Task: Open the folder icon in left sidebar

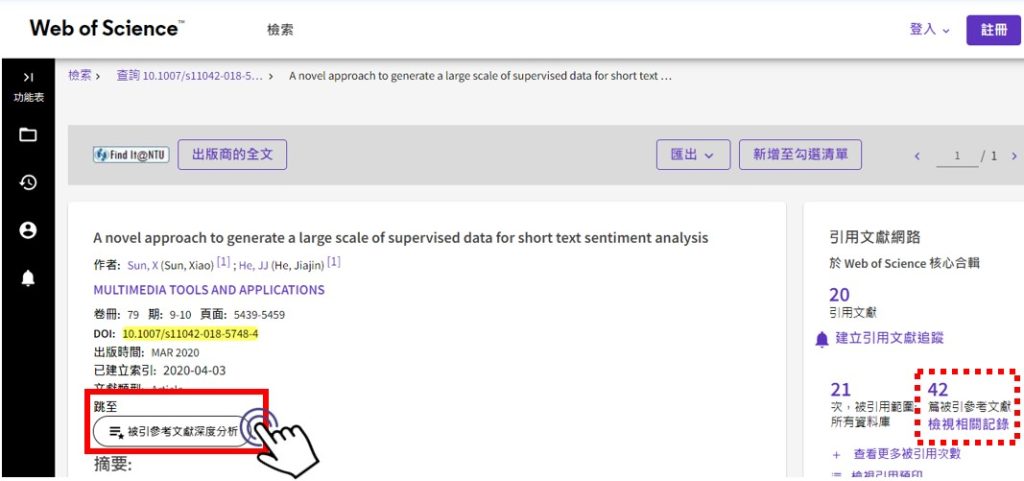Action: click(x=28, y=135)
